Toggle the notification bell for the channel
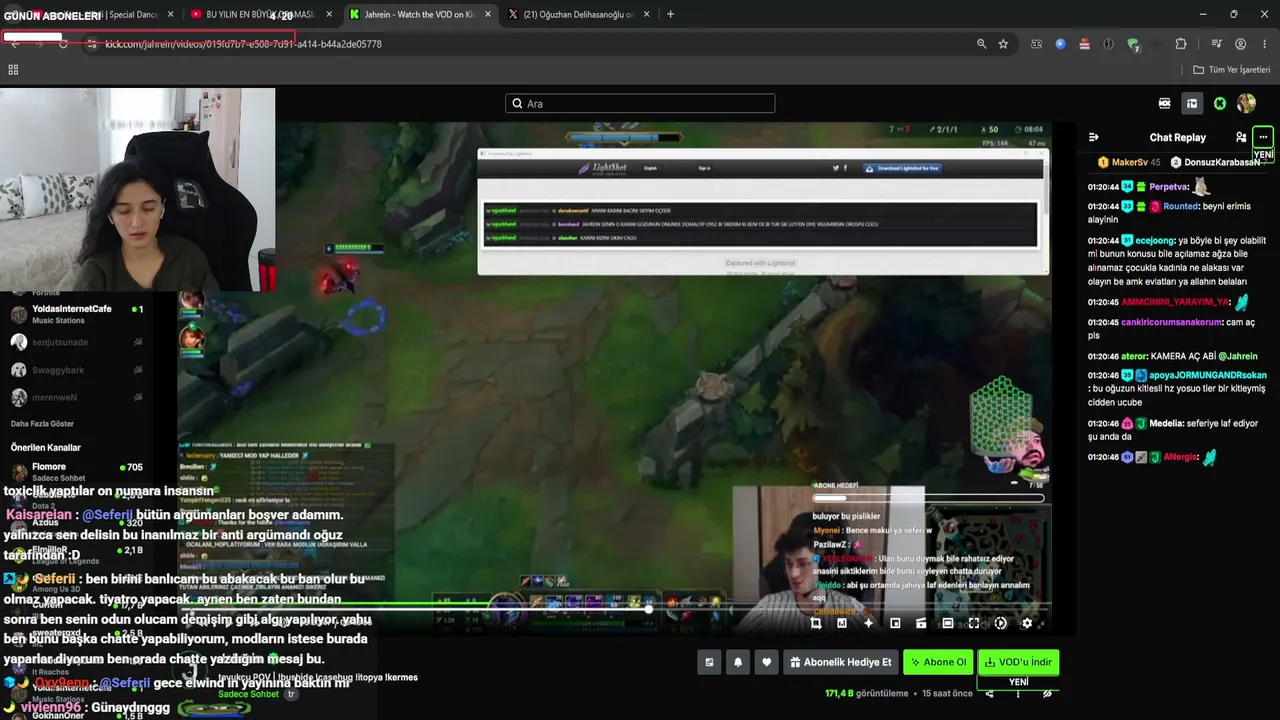1280x720 pixels. [738, 662]
